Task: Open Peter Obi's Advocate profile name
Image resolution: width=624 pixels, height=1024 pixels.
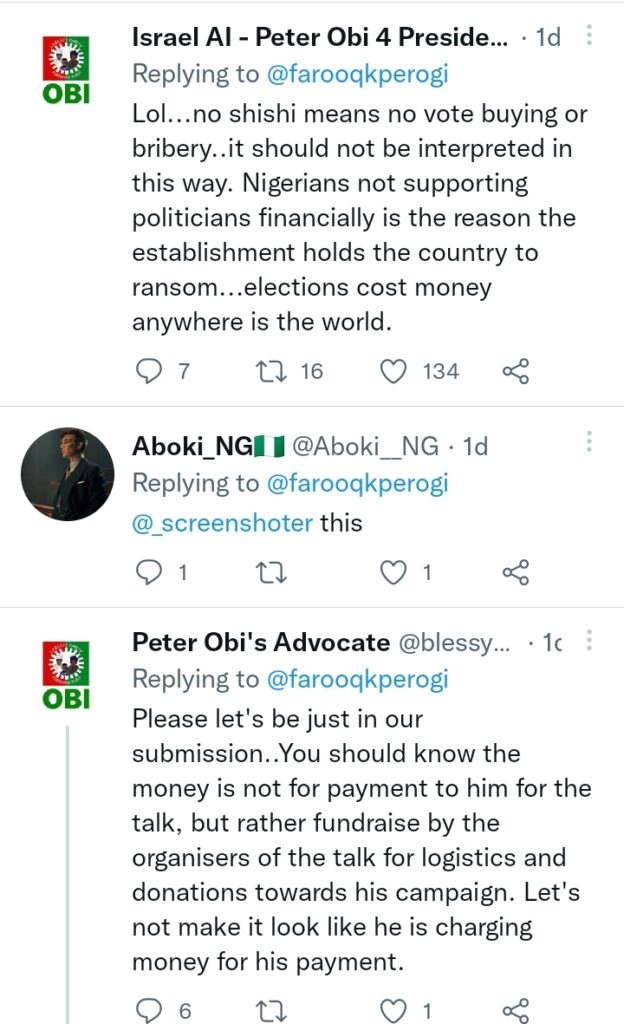Action: coord(260,642)
